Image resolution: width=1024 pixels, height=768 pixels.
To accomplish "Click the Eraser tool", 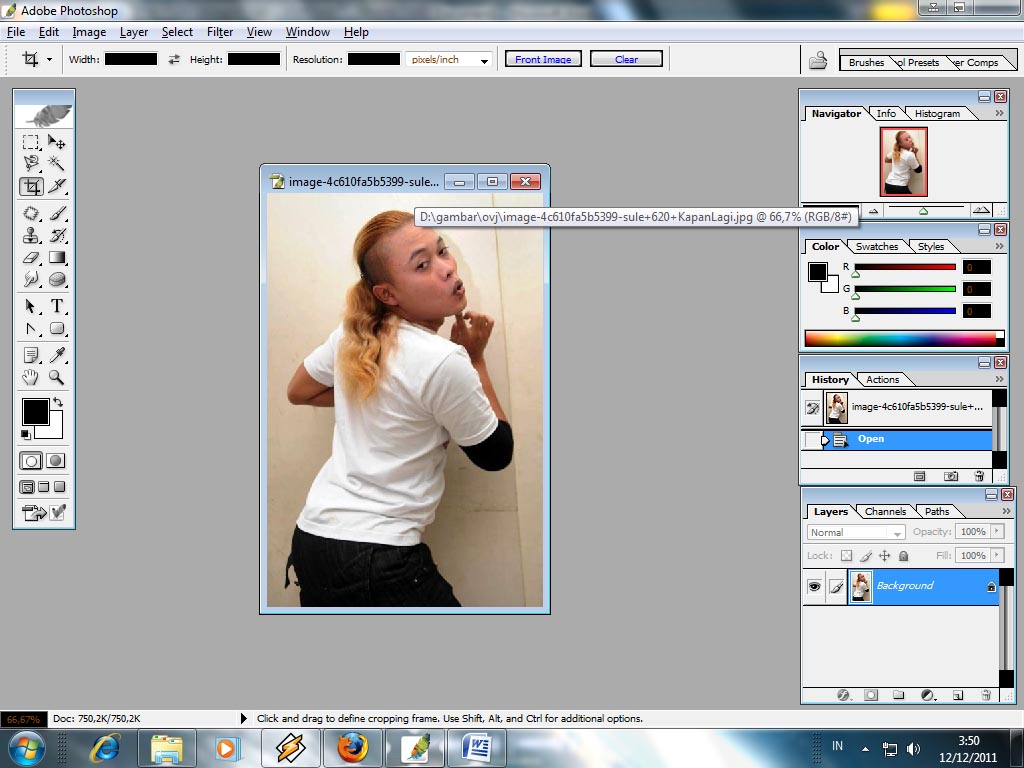I will pos(31,258).
